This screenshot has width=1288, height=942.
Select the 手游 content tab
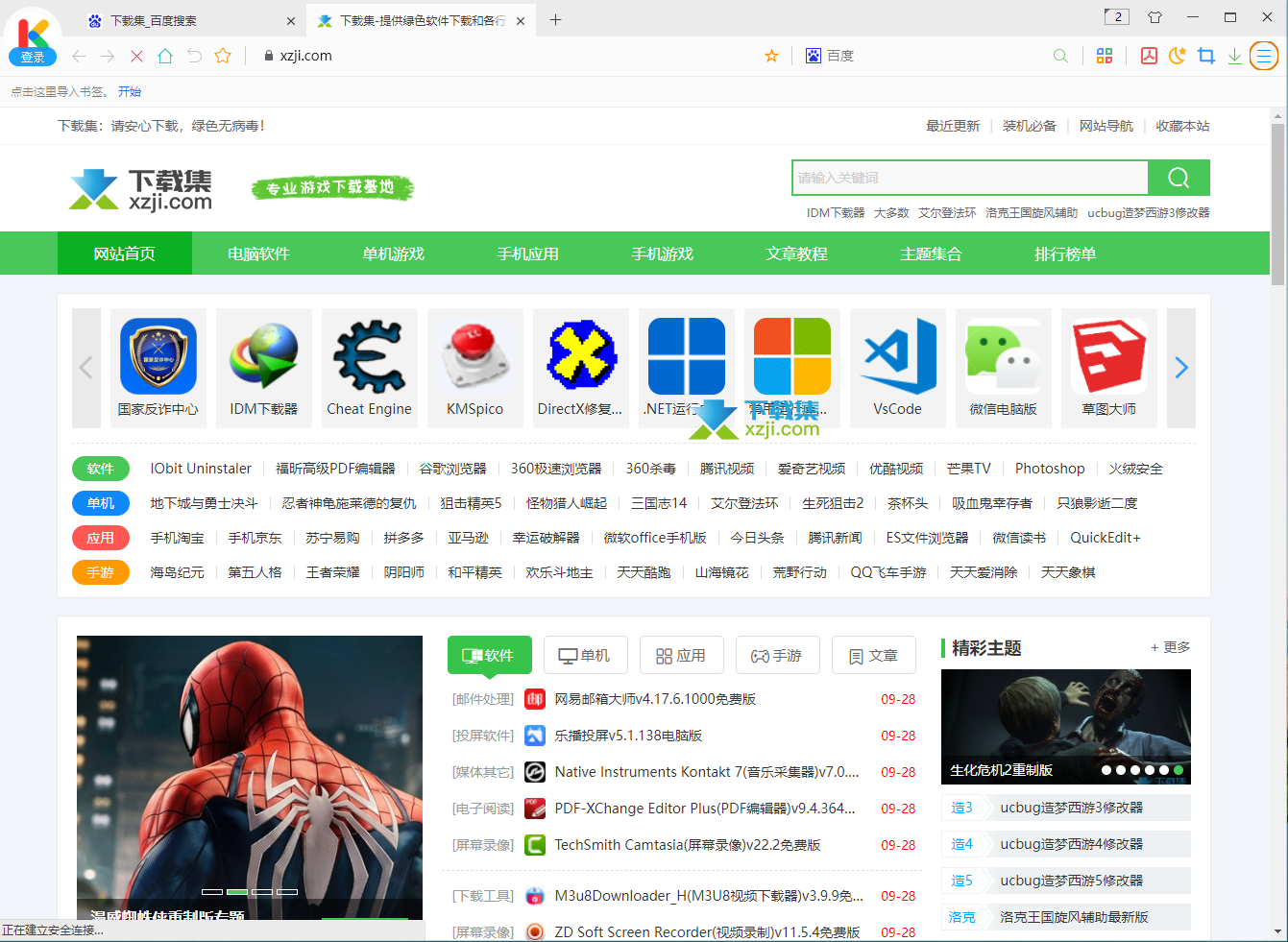(778, 655)
